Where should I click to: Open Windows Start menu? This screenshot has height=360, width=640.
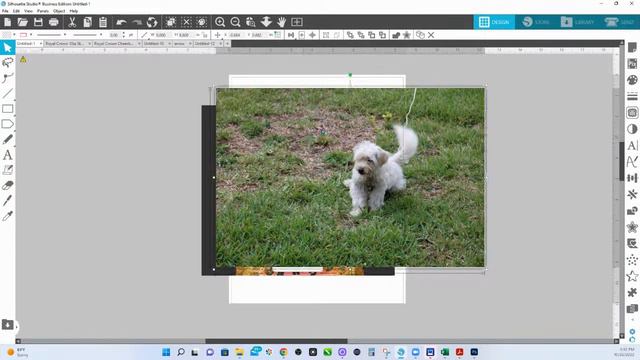pyautogui.click(x=166, y=352)
